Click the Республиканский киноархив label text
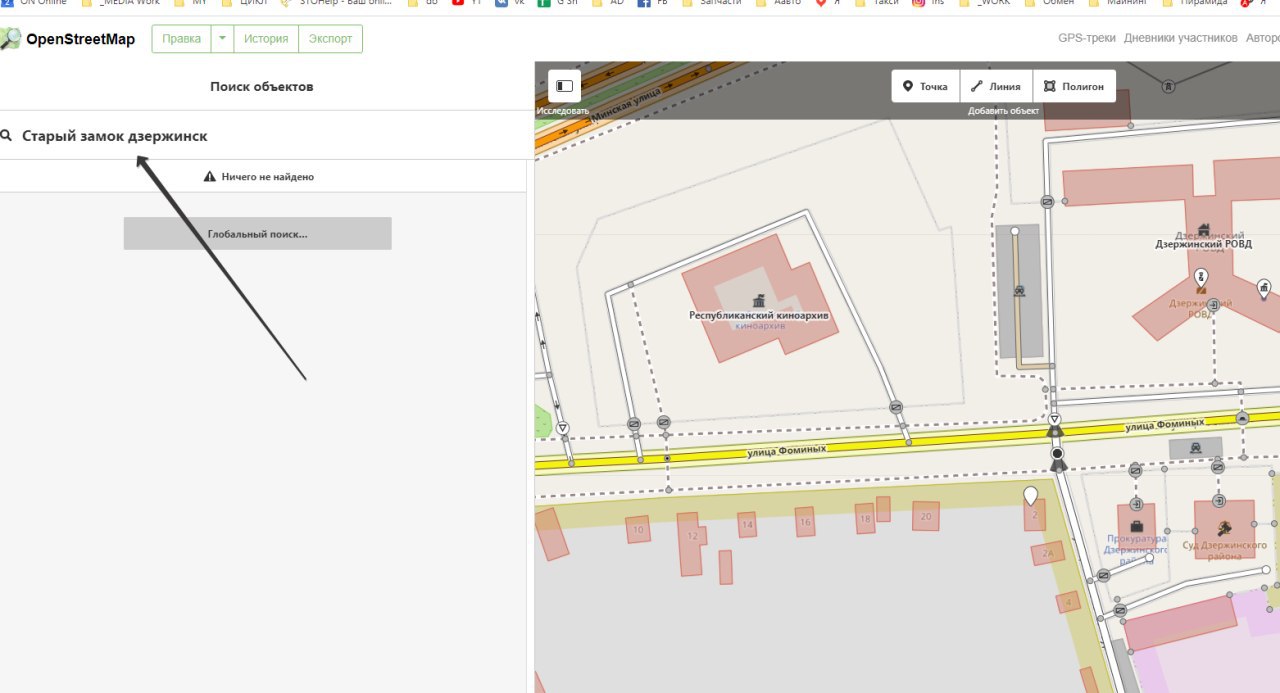 coord(759,315)
